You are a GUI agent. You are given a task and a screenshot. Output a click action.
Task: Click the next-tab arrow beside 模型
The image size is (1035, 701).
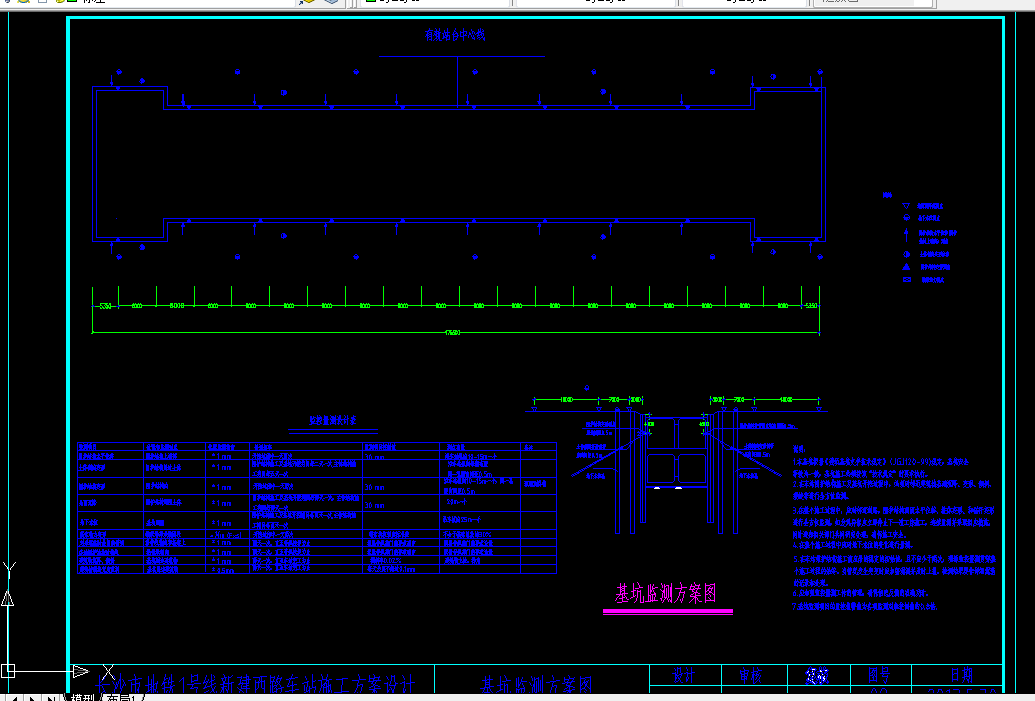31,698
